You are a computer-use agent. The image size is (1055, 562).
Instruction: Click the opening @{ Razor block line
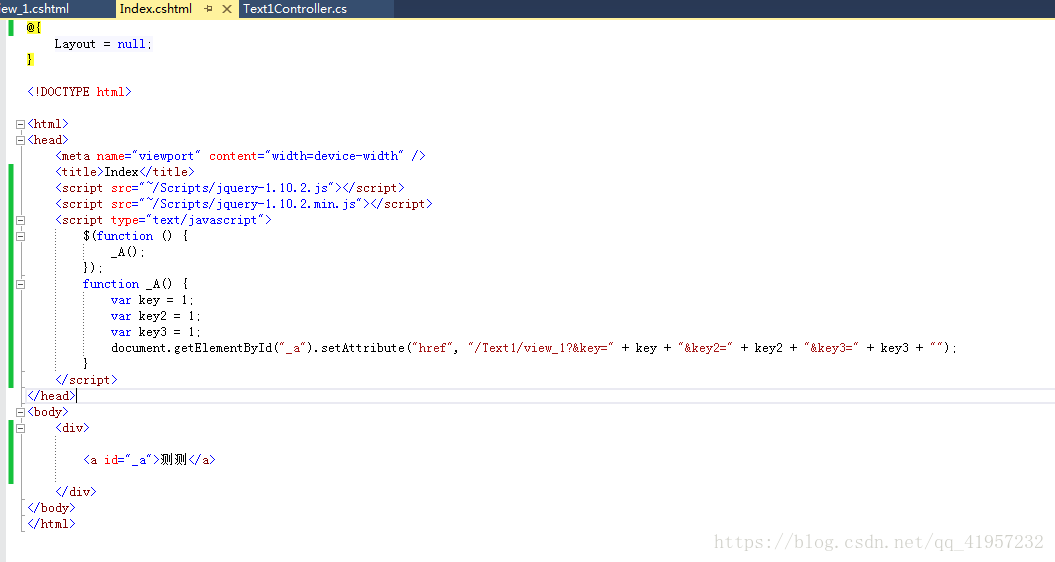[34, 28]
